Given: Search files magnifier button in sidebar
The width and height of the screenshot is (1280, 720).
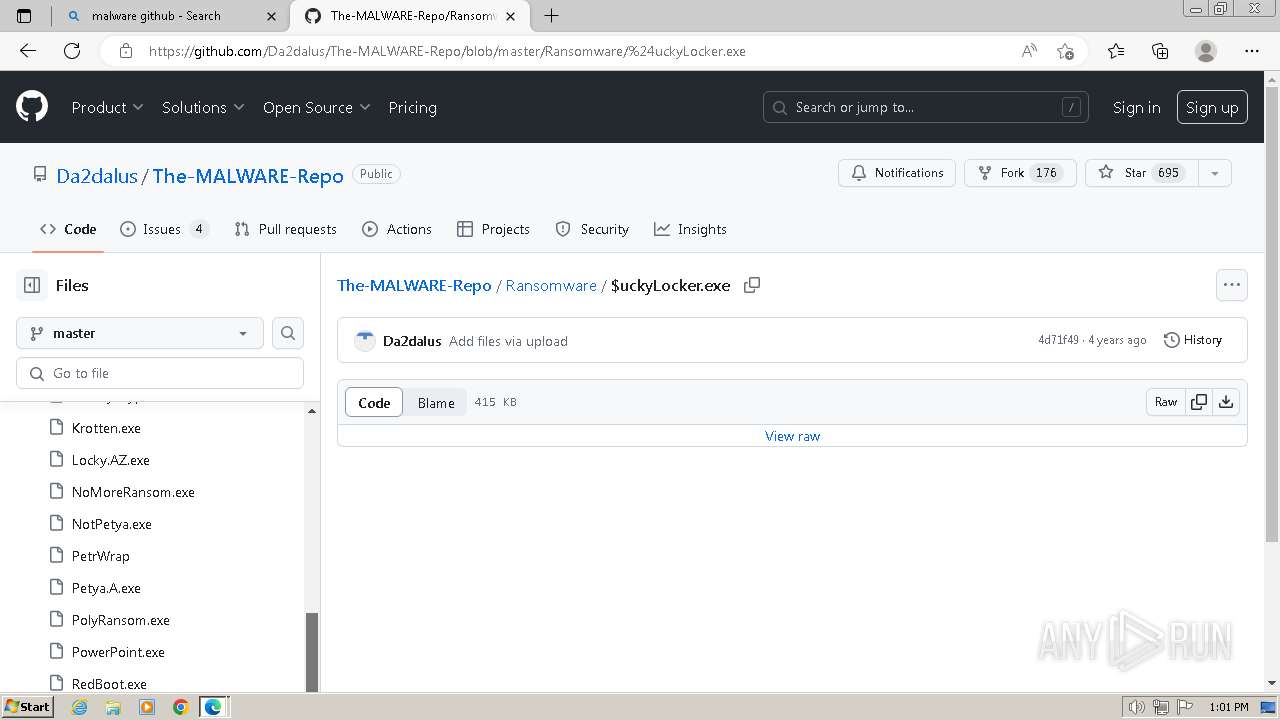Looking at the screenshot, I should (x=288, y=333).
